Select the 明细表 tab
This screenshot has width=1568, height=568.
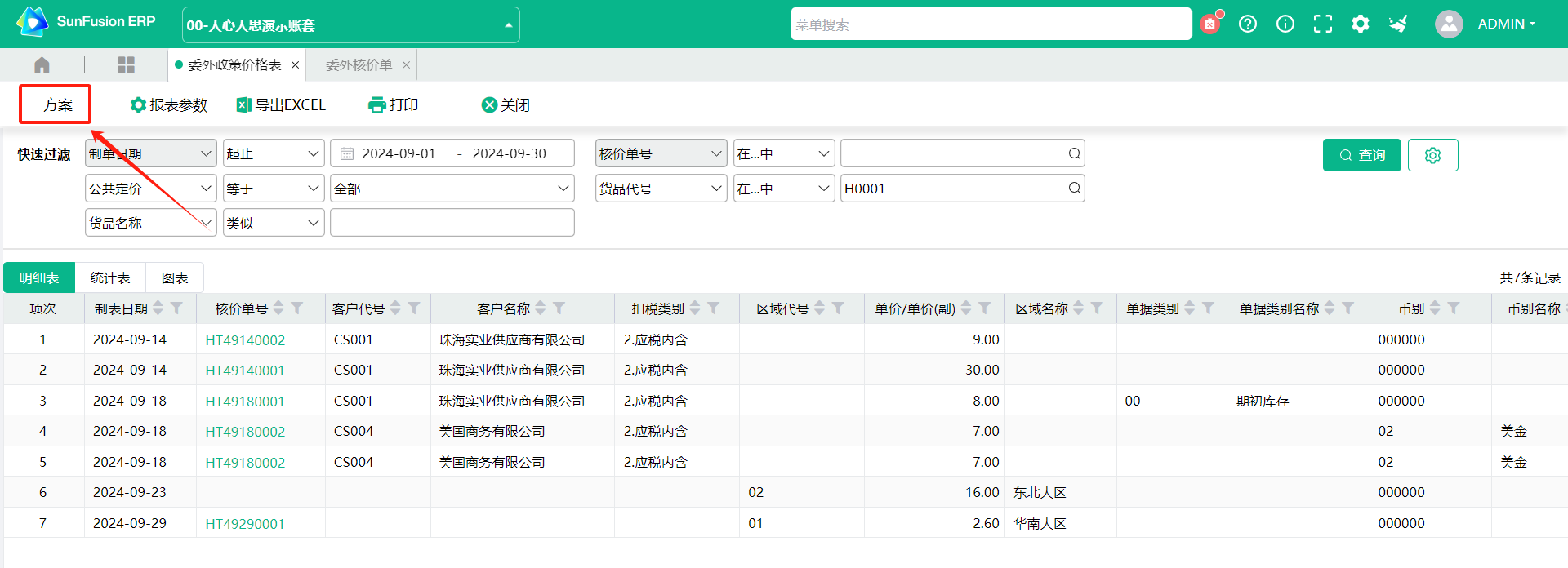tap(39, 277)
